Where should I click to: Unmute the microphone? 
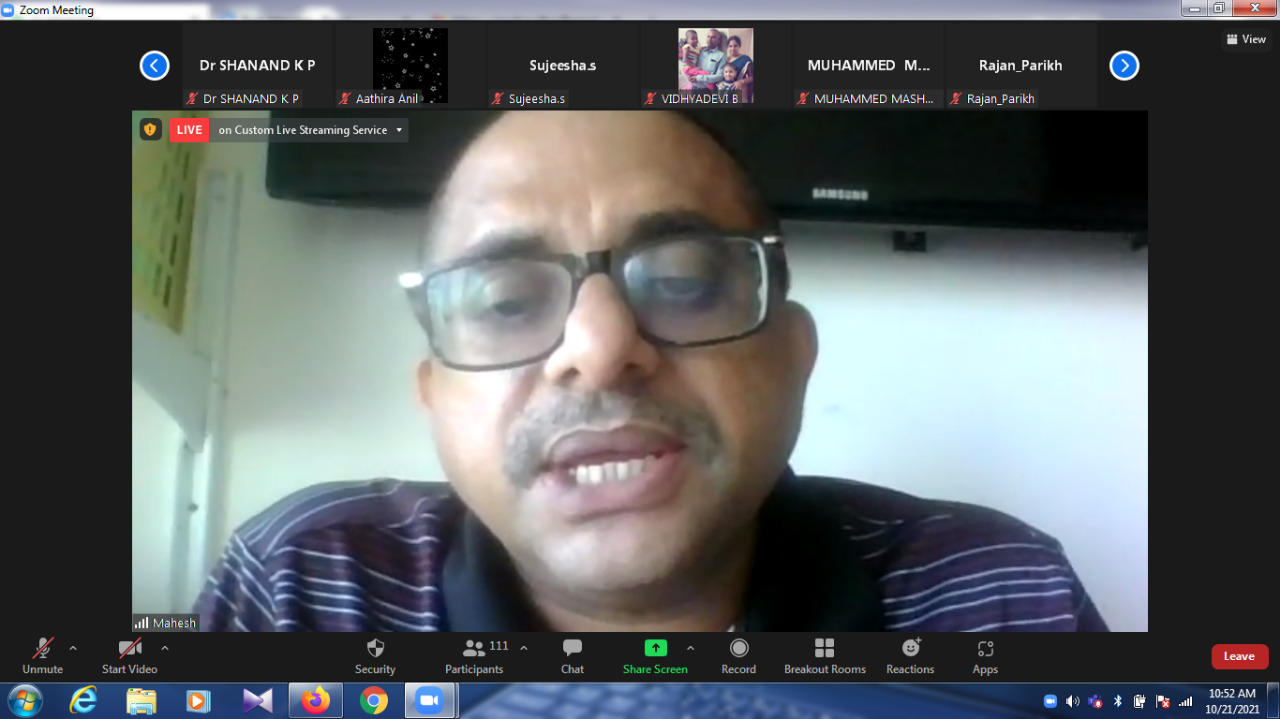point(42,656)
